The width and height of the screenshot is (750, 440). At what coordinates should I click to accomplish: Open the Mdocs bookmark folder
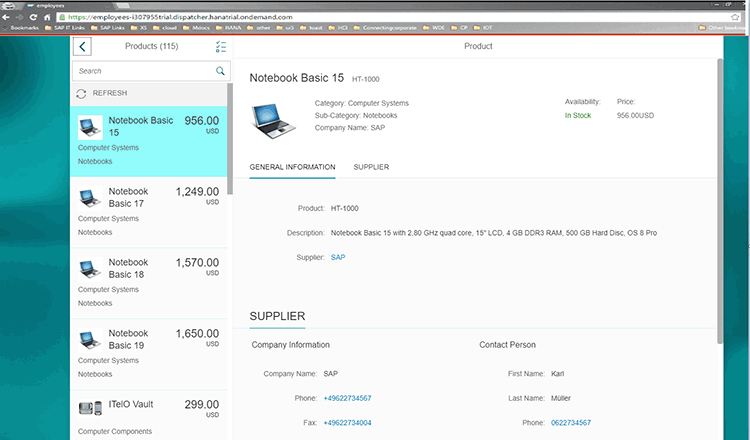(x=197, y=28)
